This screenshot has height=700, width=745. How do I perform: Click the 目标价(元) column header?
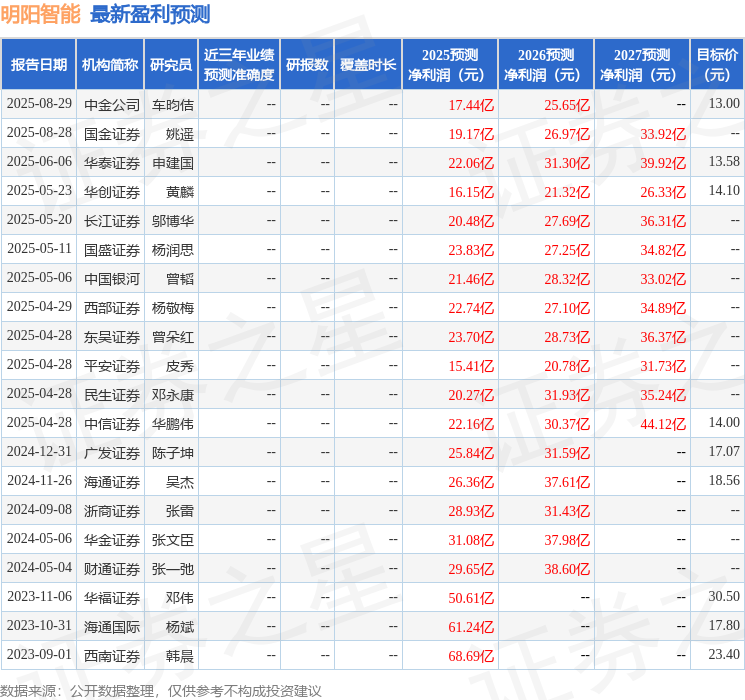pos(716,65)
